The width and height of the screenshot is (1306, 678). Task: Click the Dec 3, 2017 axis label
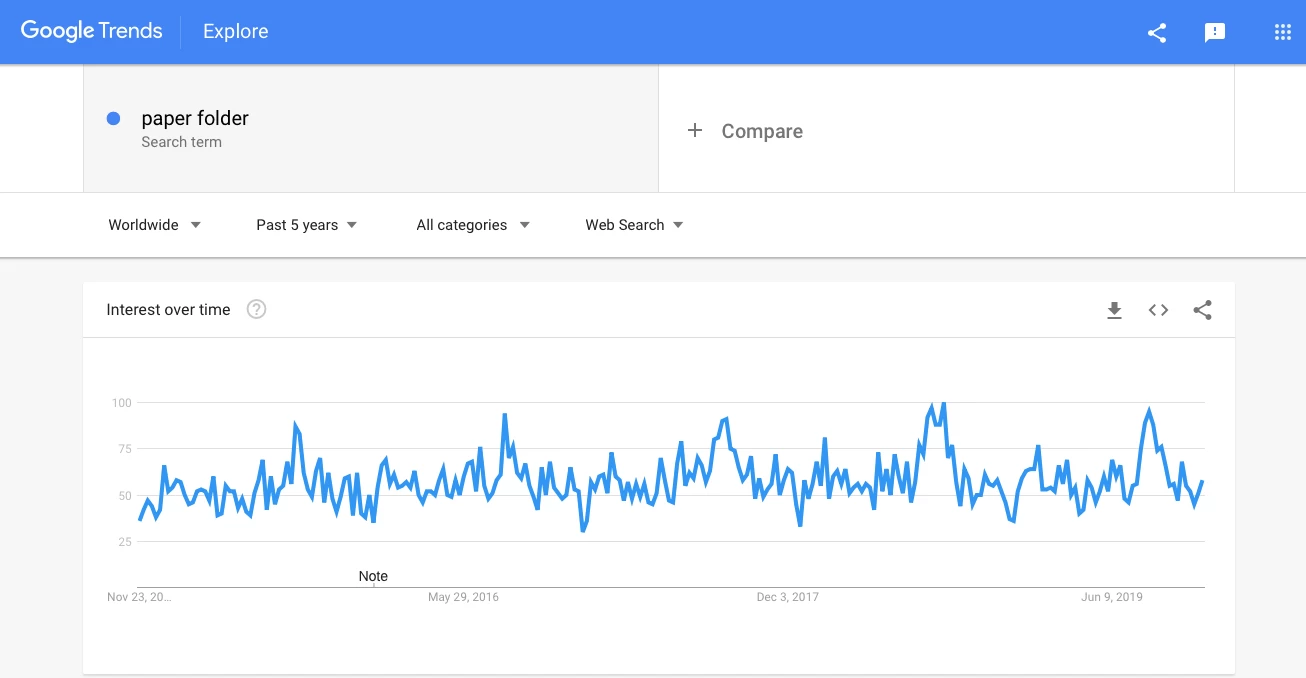click(x=787, y=597)
